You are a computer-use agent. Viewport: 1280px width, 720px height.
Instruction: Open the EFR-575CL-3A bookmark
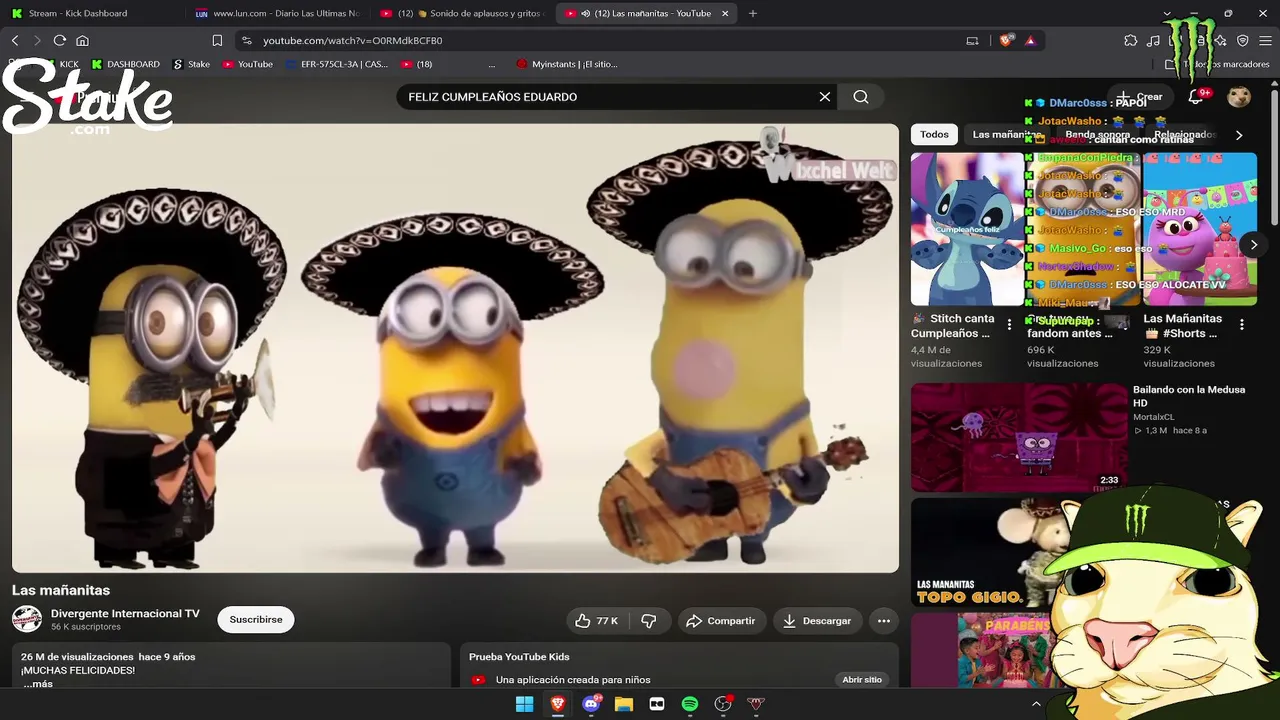pyautogui.click(x=336, y=64)
